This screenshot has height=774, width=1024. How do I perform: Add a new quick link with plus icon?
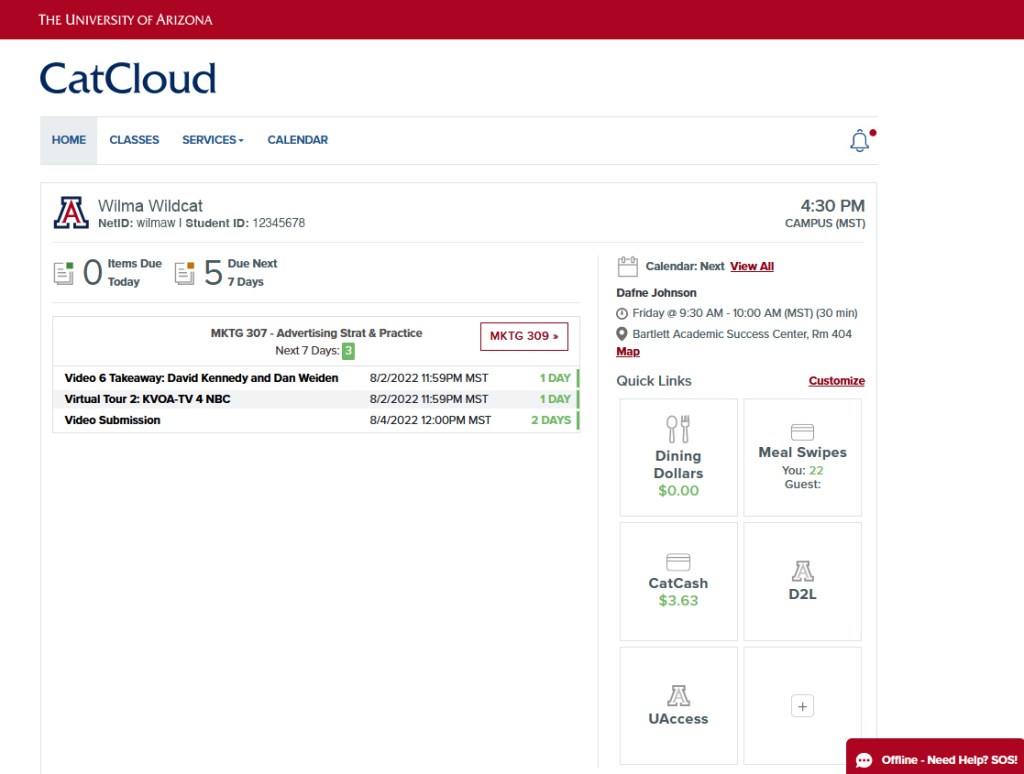(802, 706)
